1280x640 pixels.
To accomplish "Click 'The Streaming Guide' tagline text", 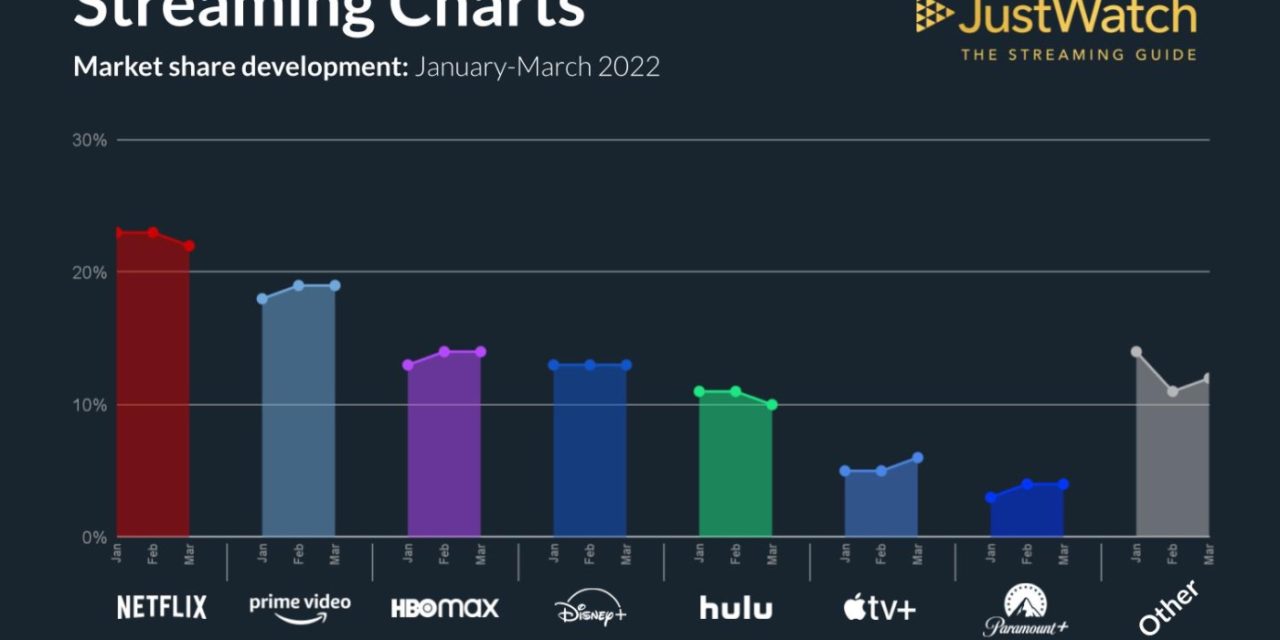I will click(x=1078, y=55).
